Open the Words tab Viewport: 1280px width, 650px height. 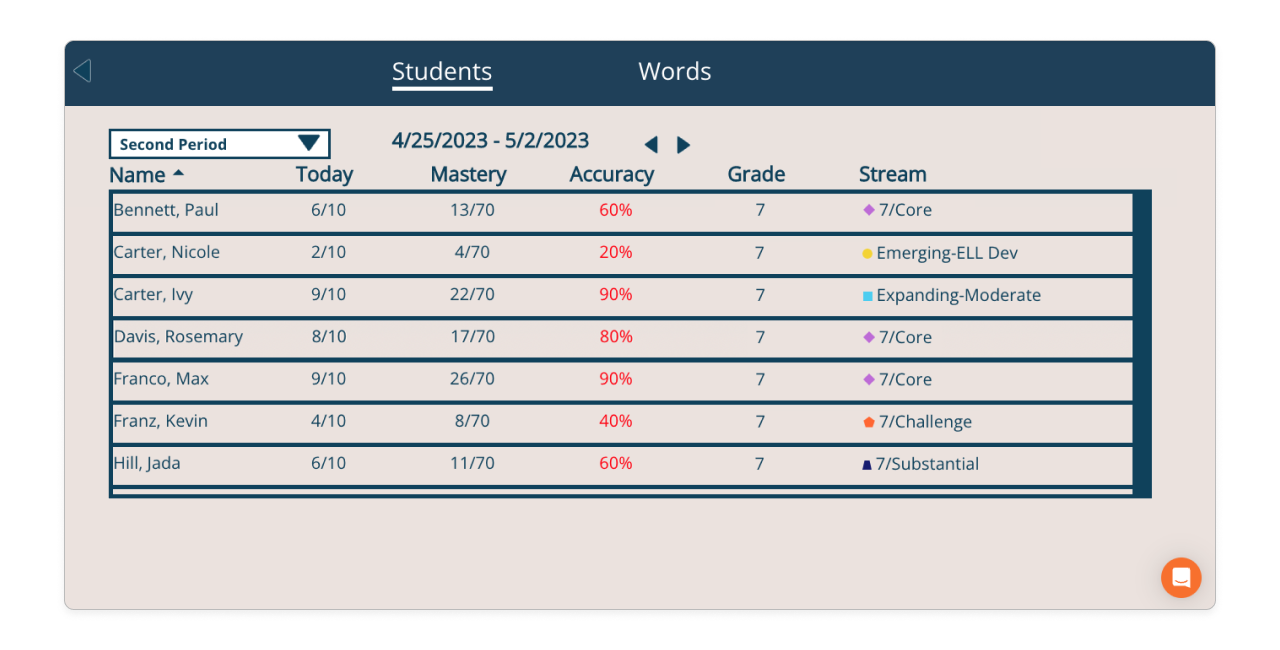674,71
